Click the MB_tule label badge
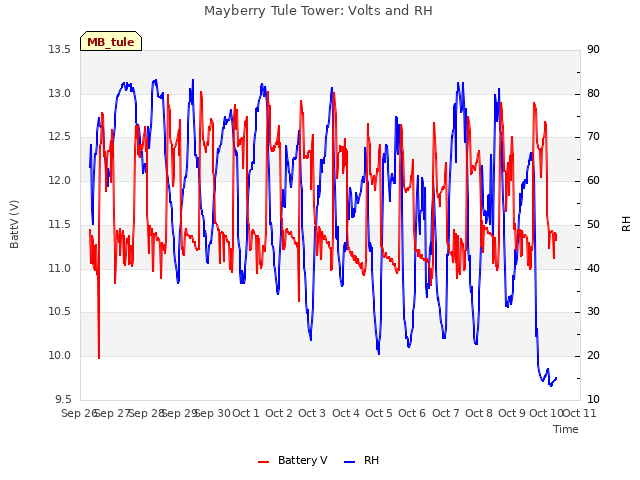Viewport: 640px width, 480px height. tap(111, 41)
